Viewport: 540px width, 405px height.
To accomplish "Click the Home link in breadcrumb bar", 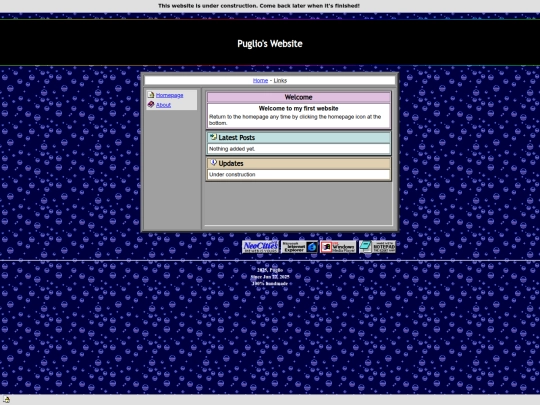I will [260, 80].
